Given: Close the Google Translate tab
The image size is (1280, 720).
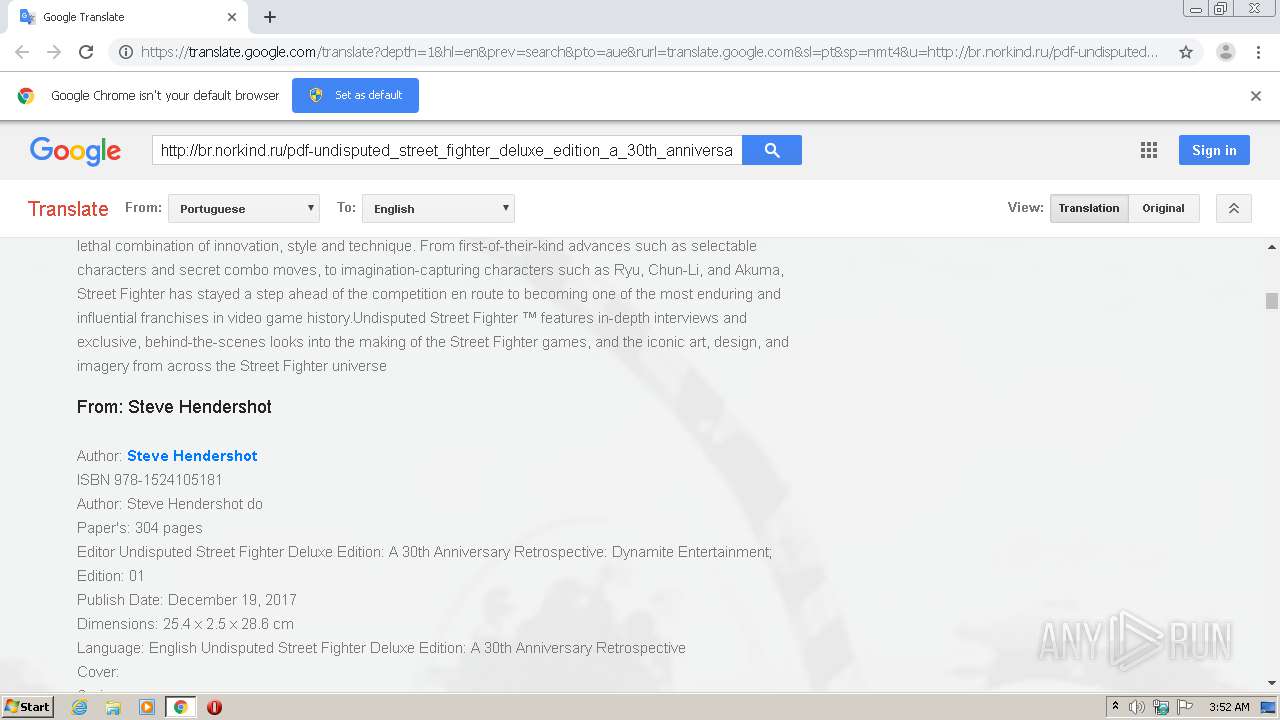Looking at the screenshot, I should coord(232,17).
